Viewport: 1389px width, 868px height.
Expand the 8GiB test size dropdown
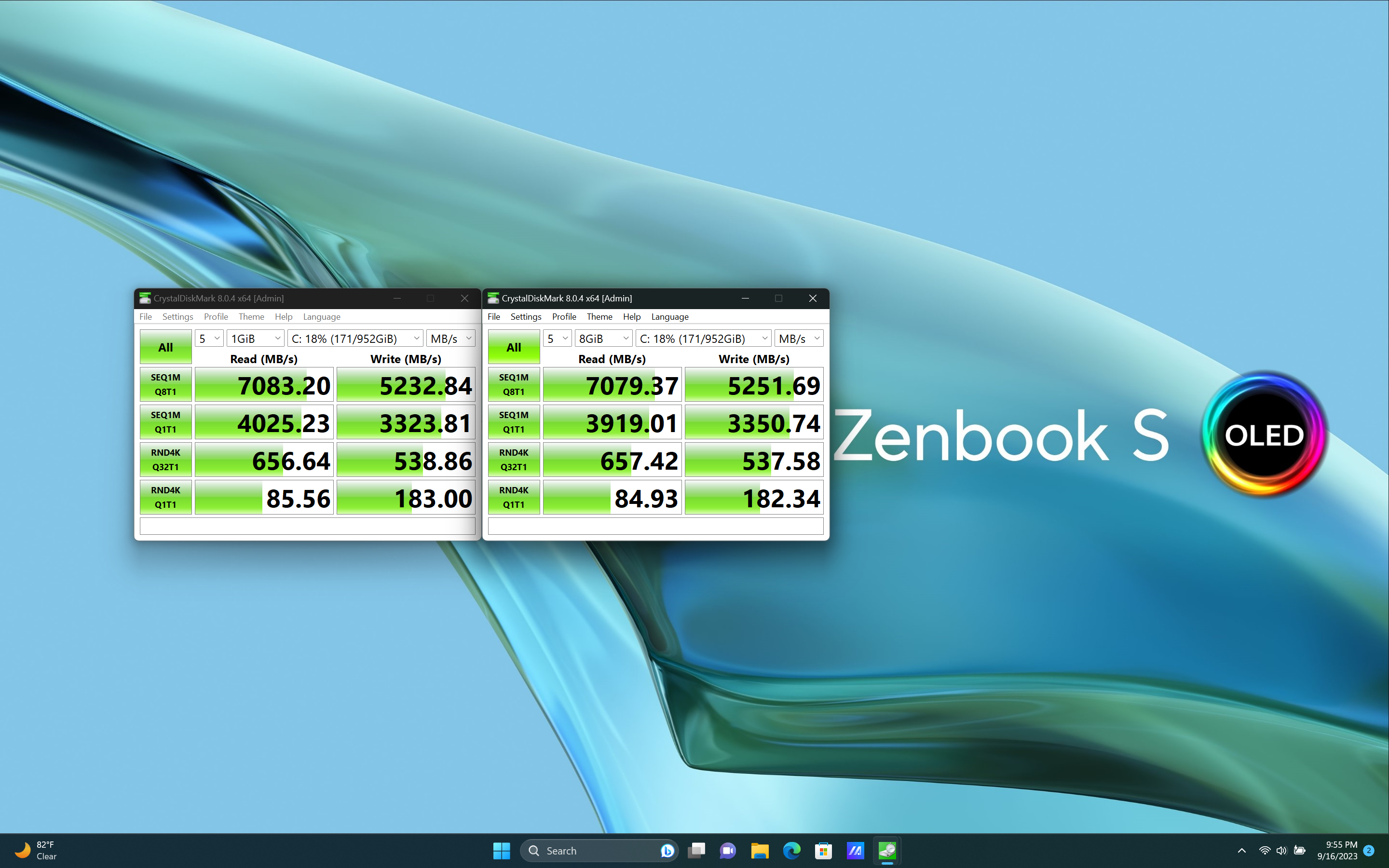pos(603,339)
